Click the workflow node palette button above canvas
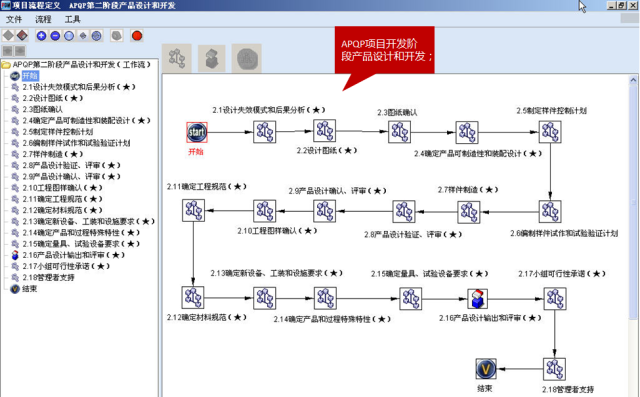 [x=177, y=59]
